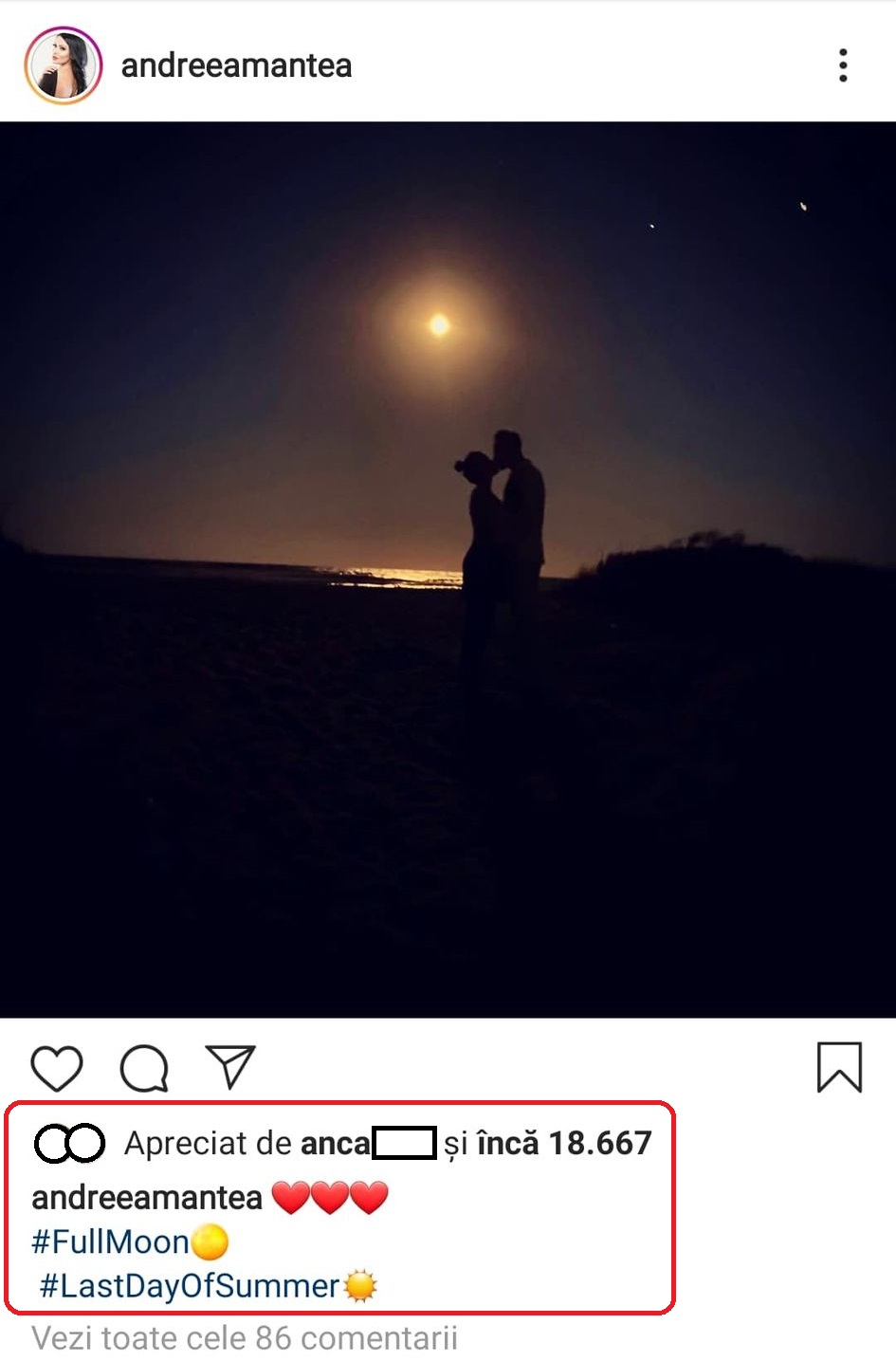This screenshot has height=1361, width=896.
Task: Click the kissing couple silhouette in photo
Action: click(503, 531)
